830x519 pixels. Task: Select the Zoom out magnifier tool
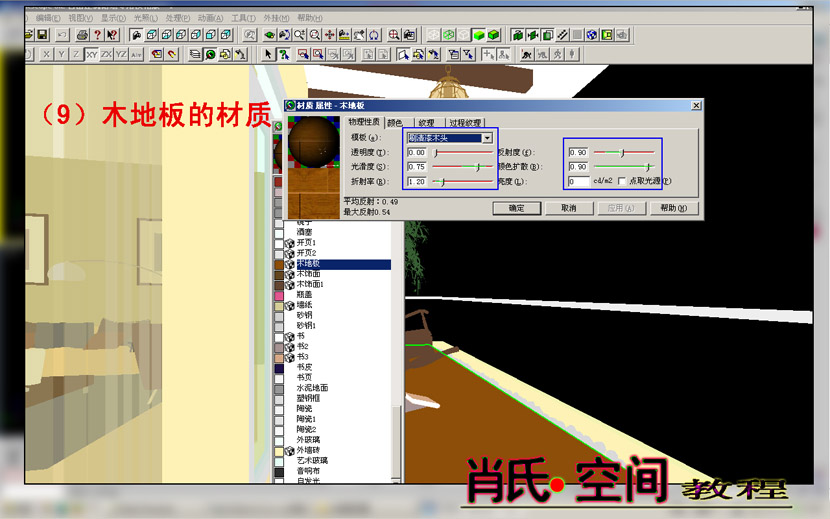(315, 35)
